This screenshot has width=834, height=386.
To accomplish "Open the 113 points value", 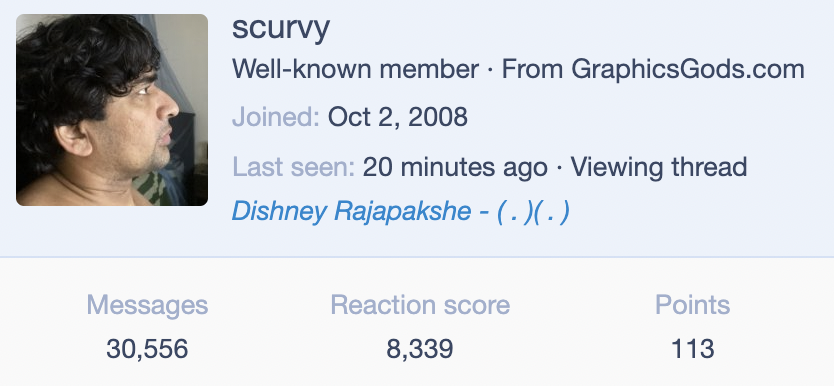I will click(x=693, y=349).
